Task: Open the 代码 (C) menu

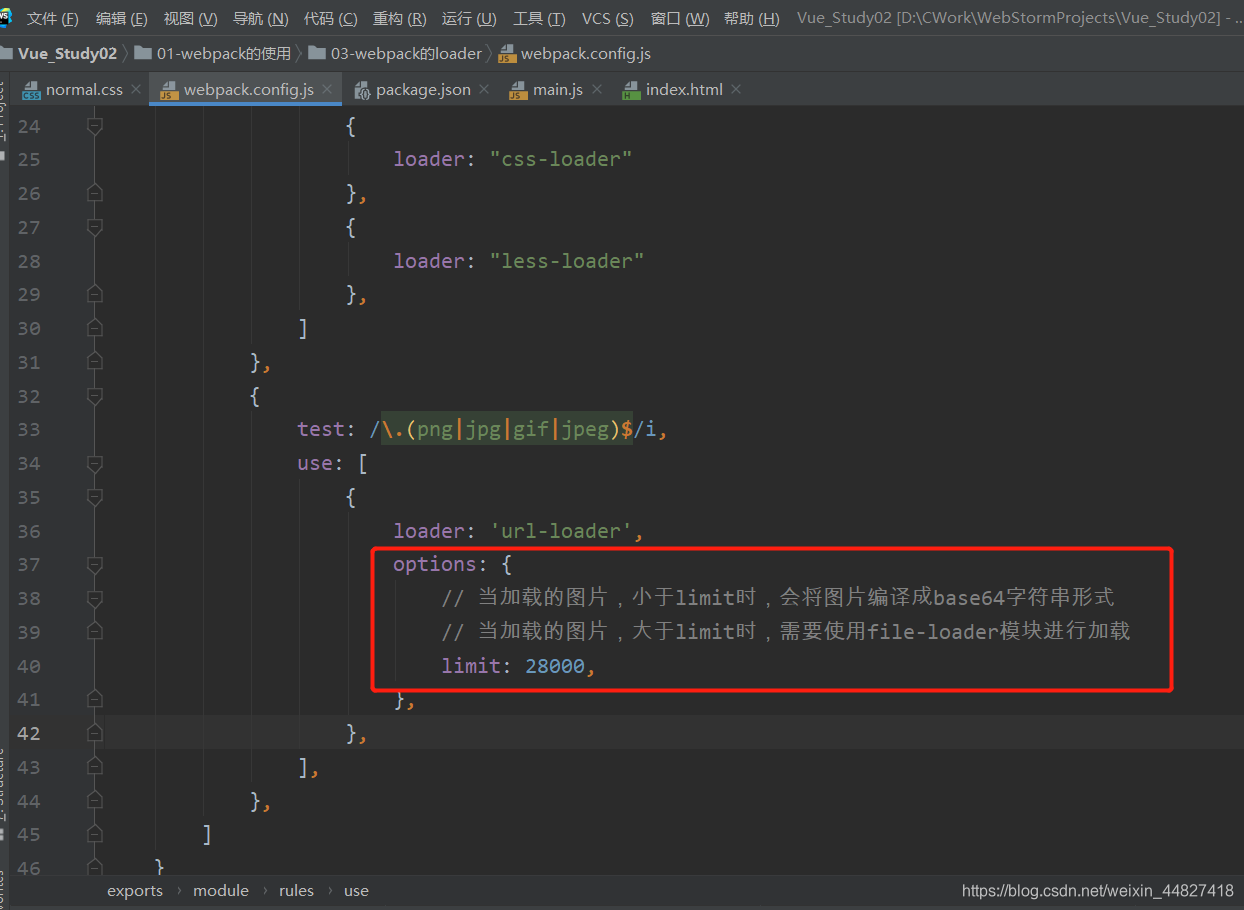Action: (330, 19)
